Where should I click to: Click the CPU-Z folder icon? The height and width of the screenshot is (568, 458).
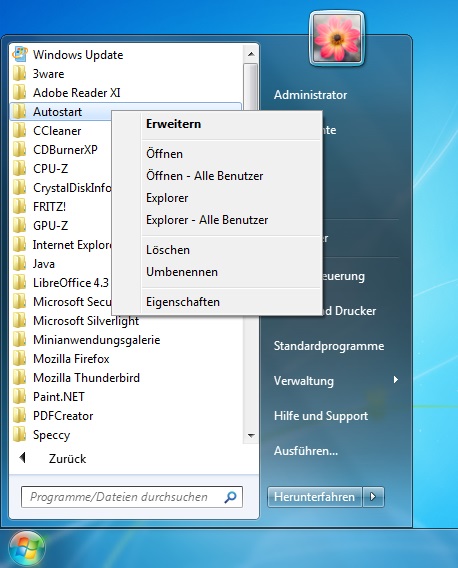[x=19, y=168]
